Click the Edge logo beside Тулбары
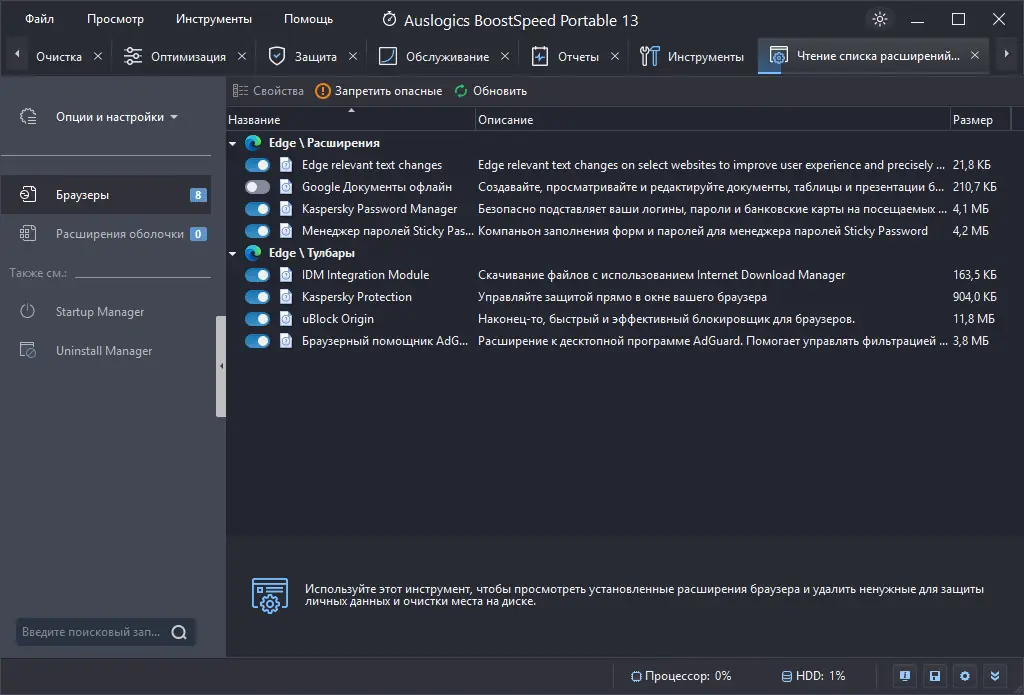1024x695 pixels. (253, 252)
